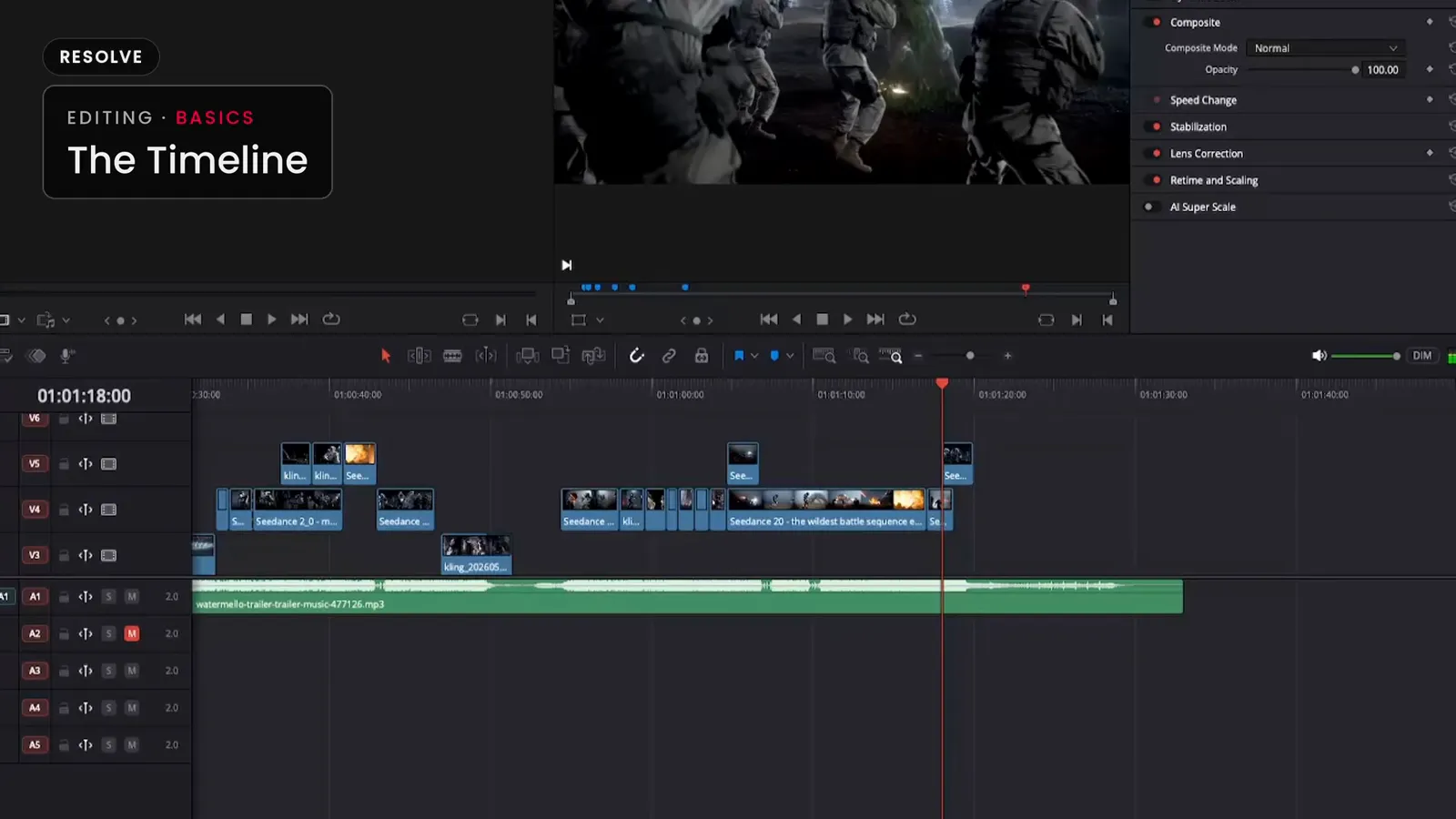
Task: Select the watermello trailer music audio clip
Action: [687, 596]
